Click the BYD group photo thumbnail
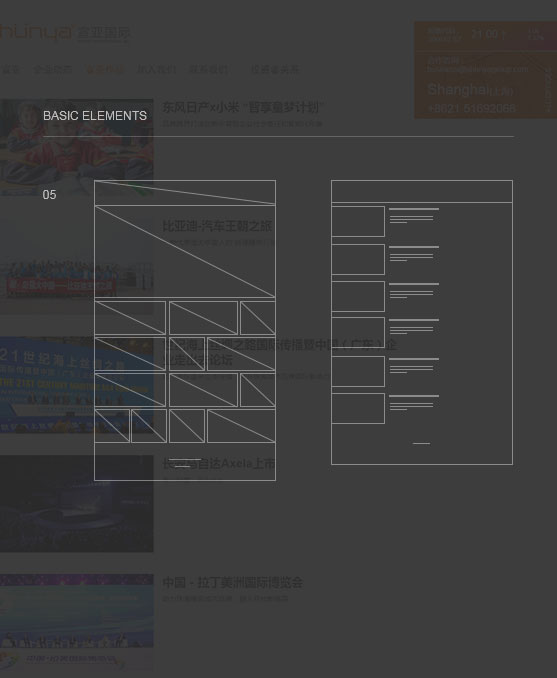Screen dimensions: 557x678 point(77,266)
